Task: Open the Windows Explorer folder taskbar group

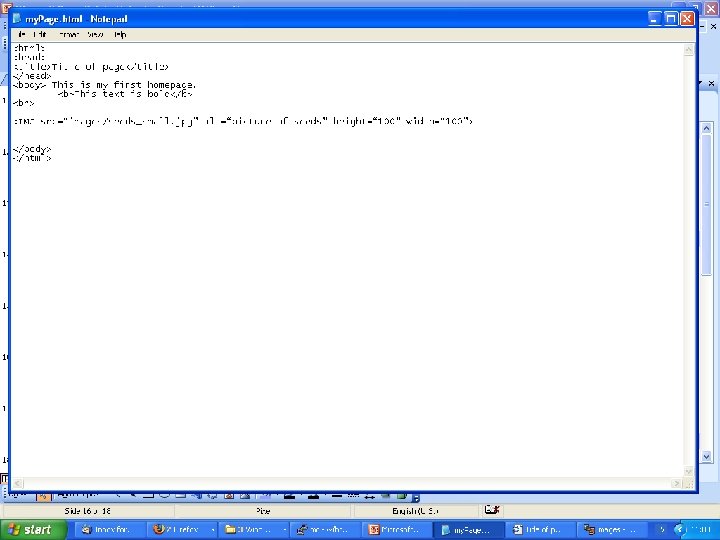Action: (x=253, y=530)
